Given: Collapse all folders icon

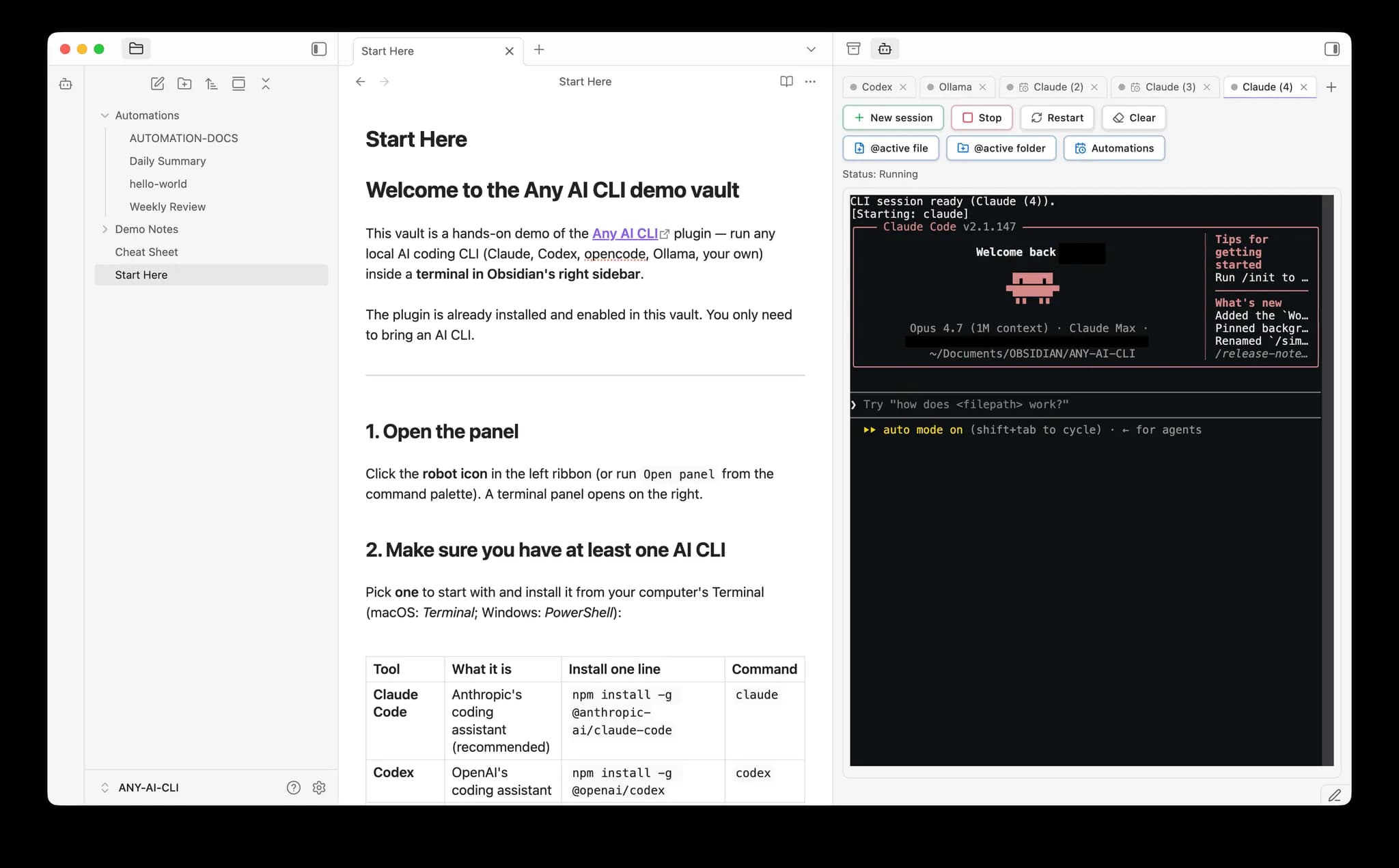Looking at the screenshot, I should click(x=266, y=83).
